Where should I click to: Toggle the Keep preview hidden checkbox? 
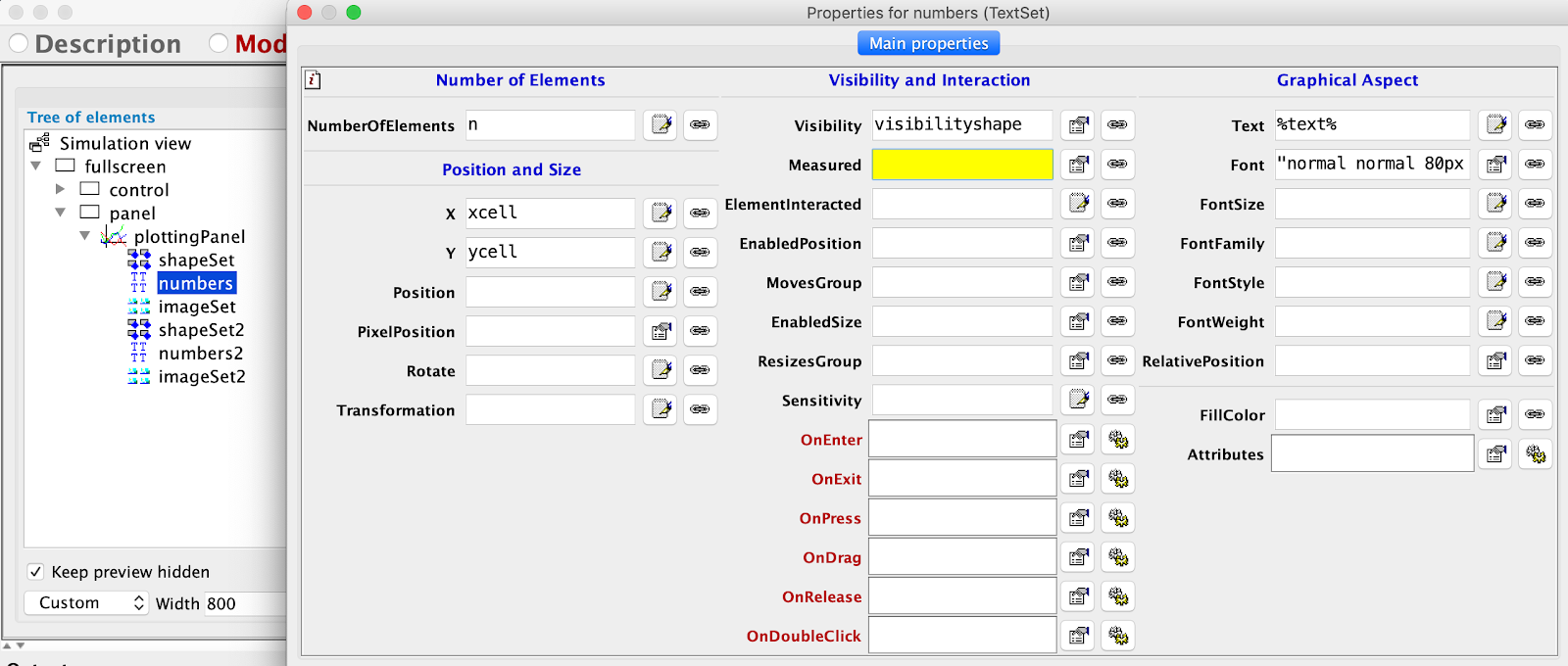pyautogui.click(x=36, y=572)
